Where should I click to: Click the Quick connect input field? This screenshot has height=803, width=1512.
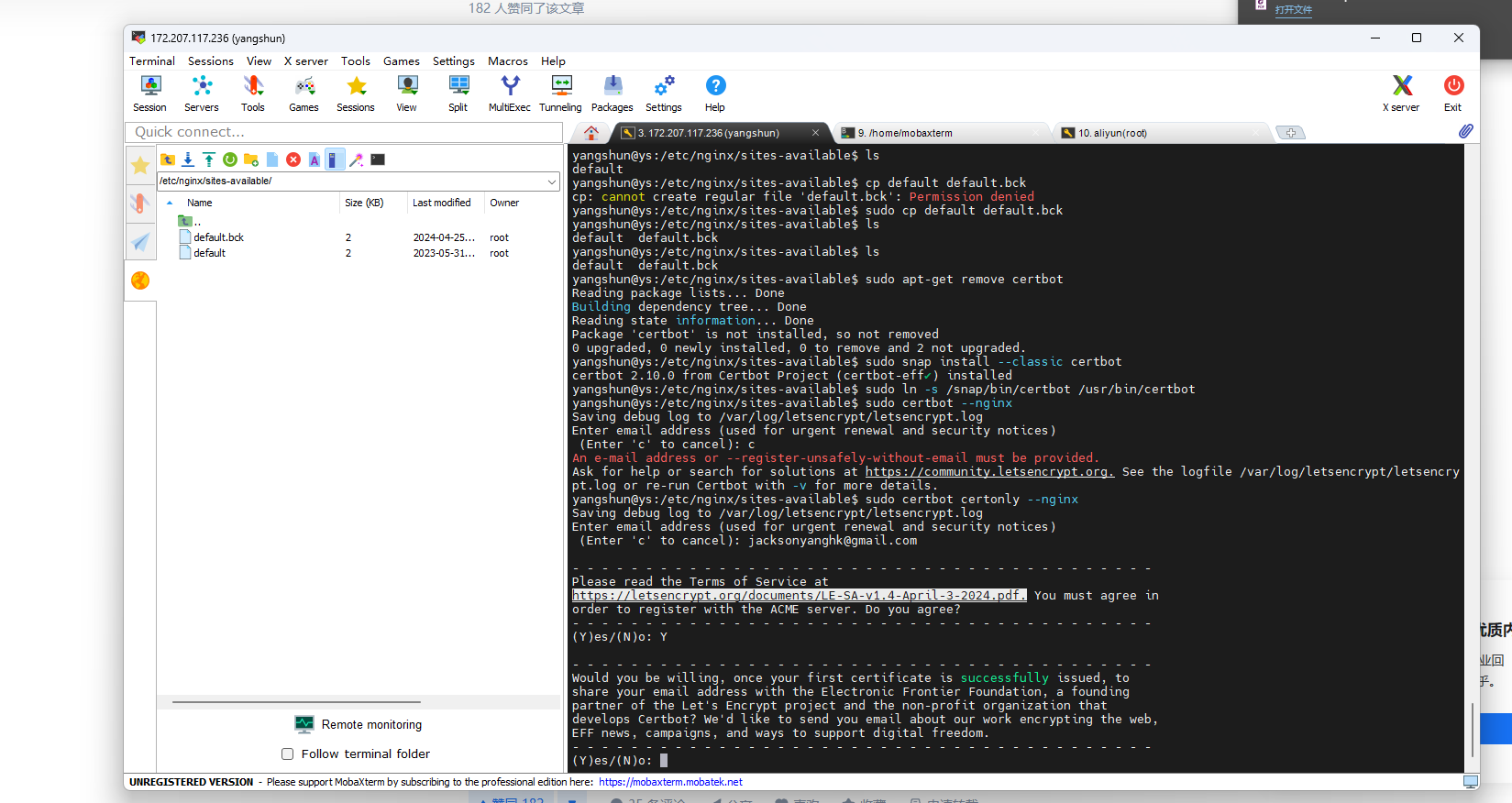344,132
